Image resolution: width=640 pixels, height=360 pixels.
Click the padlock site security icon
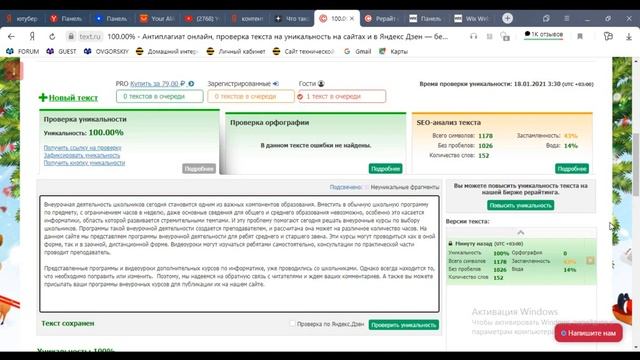(x=71, y=36)
